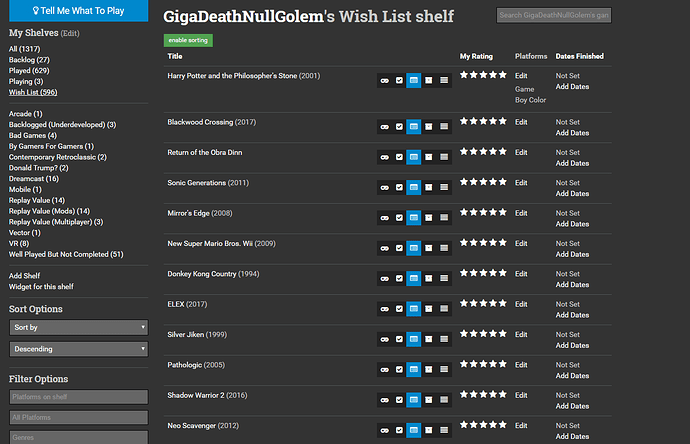Click the shelves list icon for Sonic Generations

444,187
